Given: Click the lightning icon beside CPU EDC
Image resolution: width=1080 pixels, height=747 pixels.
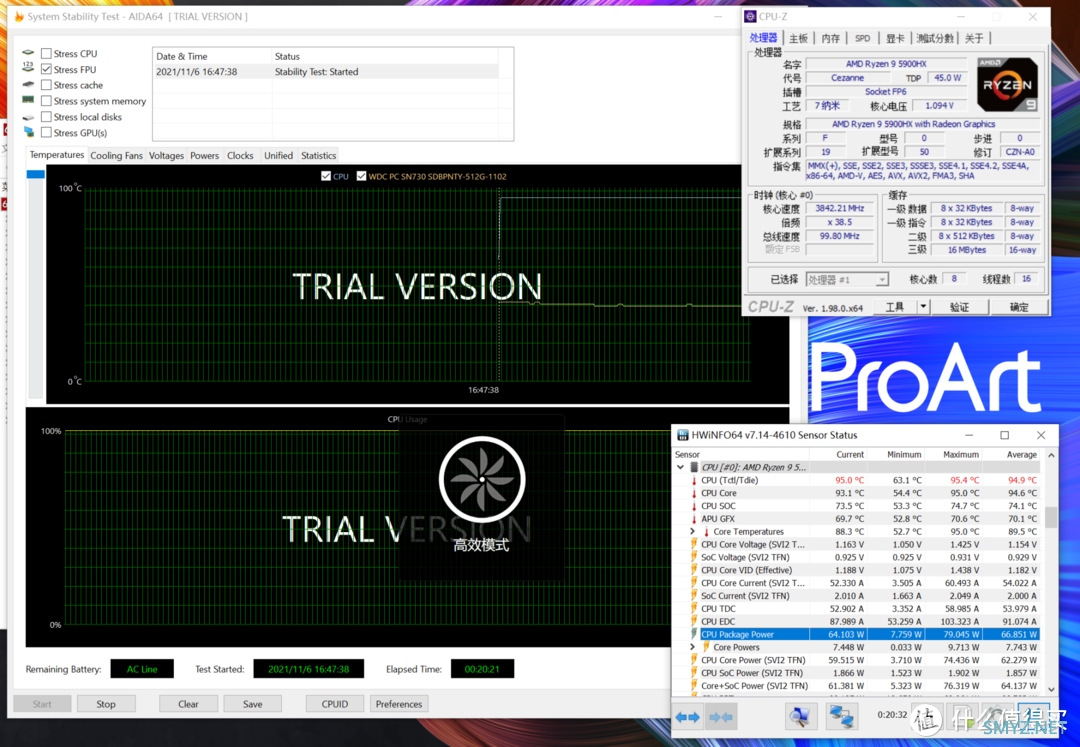Looking at the screenshot, I should coord(694,622).
